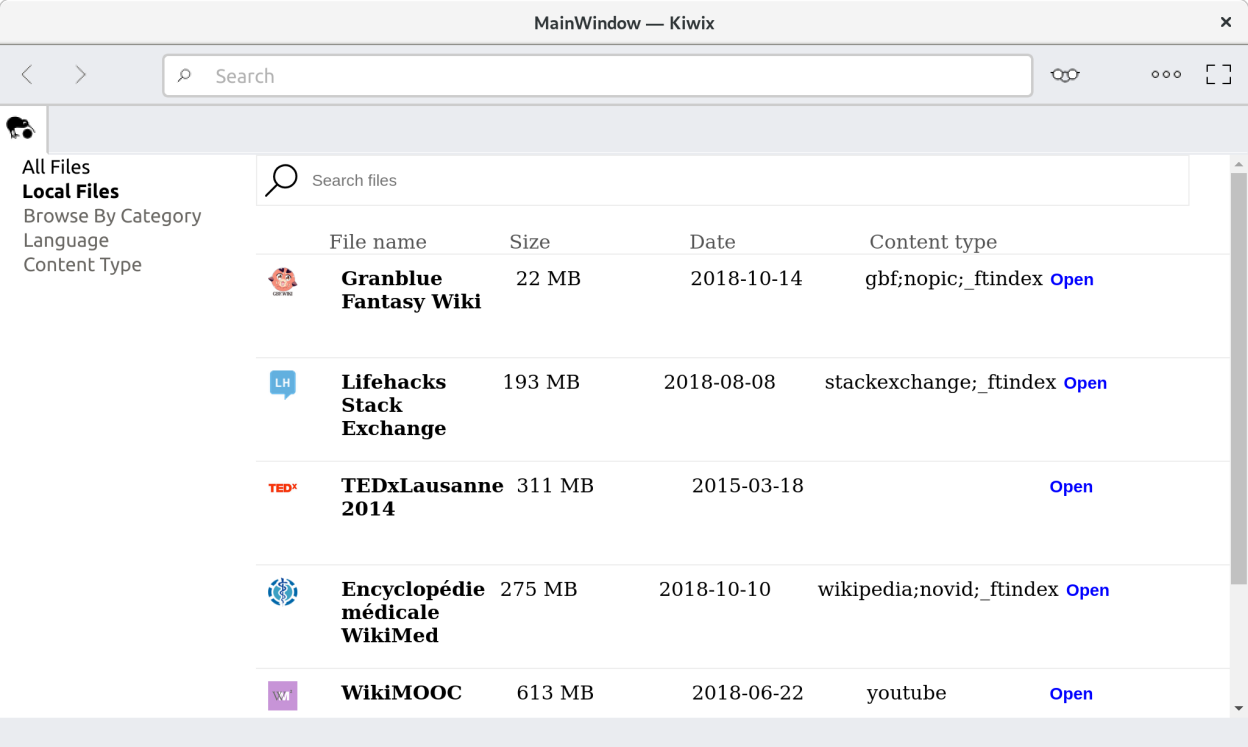Open the three-dots more options menu
Image resolution: width=1248 pixels, height=747 pixels.
[1165, 75]
